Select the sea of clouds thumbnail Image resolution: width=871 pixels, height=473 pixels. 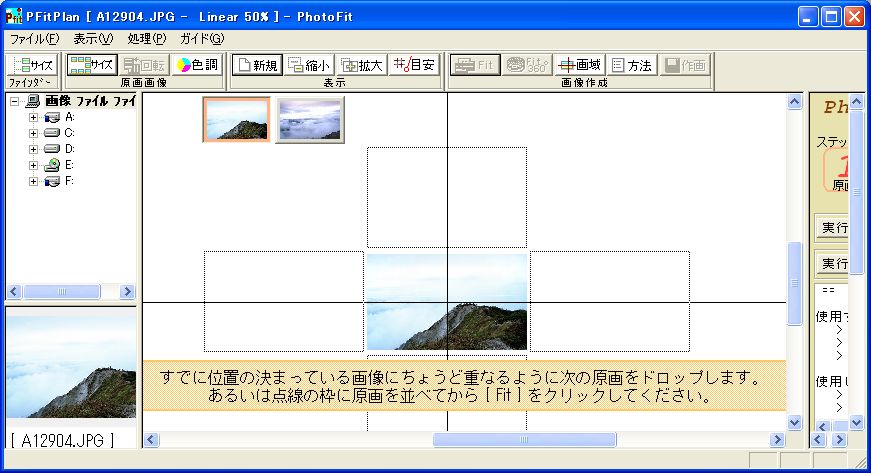click(x=309, y=120)
